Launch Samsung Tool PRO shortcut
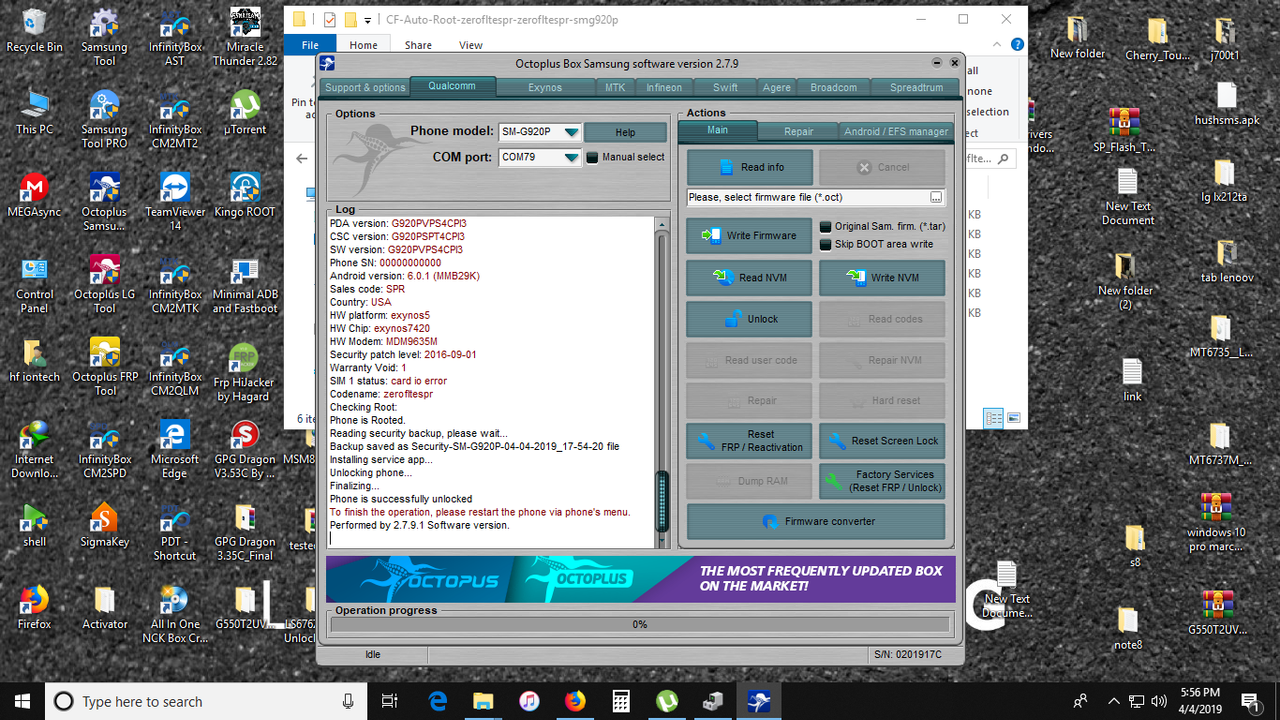The image size is (1280, 720). pos(104,119)
